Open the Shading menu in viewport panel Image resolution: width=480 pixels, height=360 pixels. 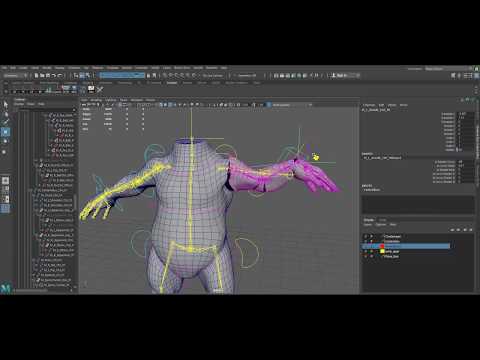[96, 100]
